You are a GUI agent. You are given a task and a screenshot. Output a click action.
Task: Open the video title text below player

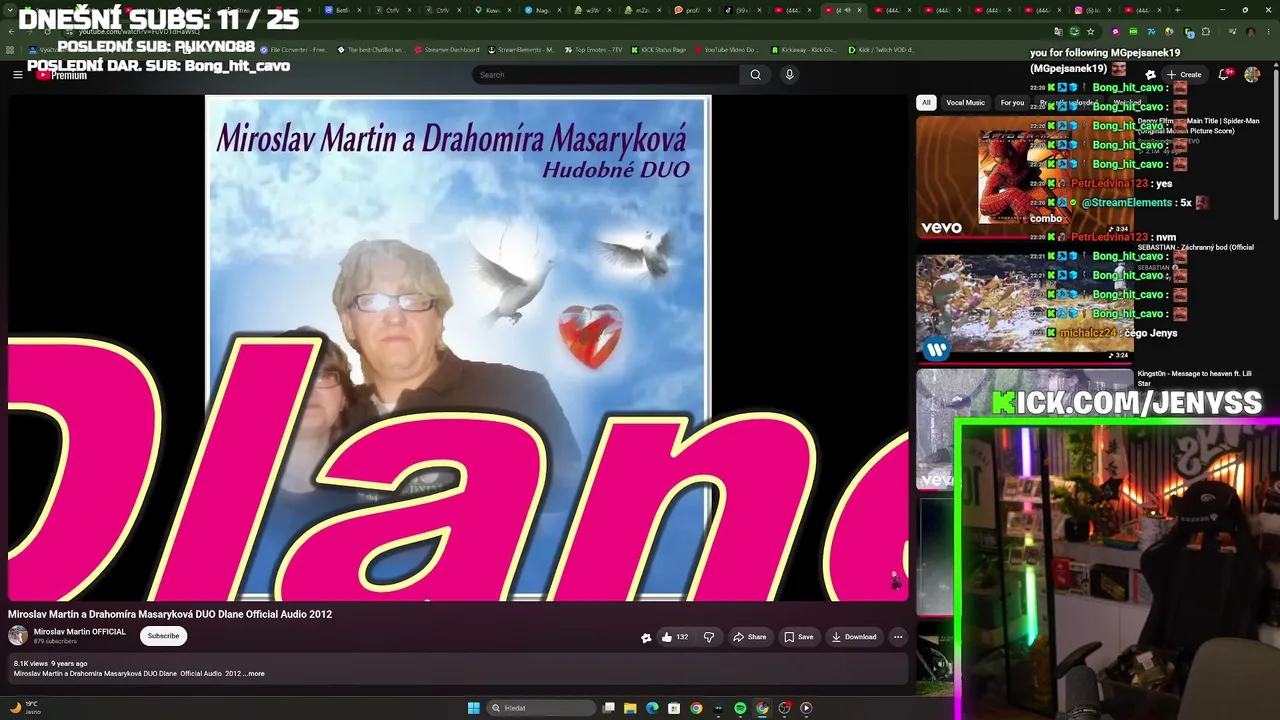[170, 614]
